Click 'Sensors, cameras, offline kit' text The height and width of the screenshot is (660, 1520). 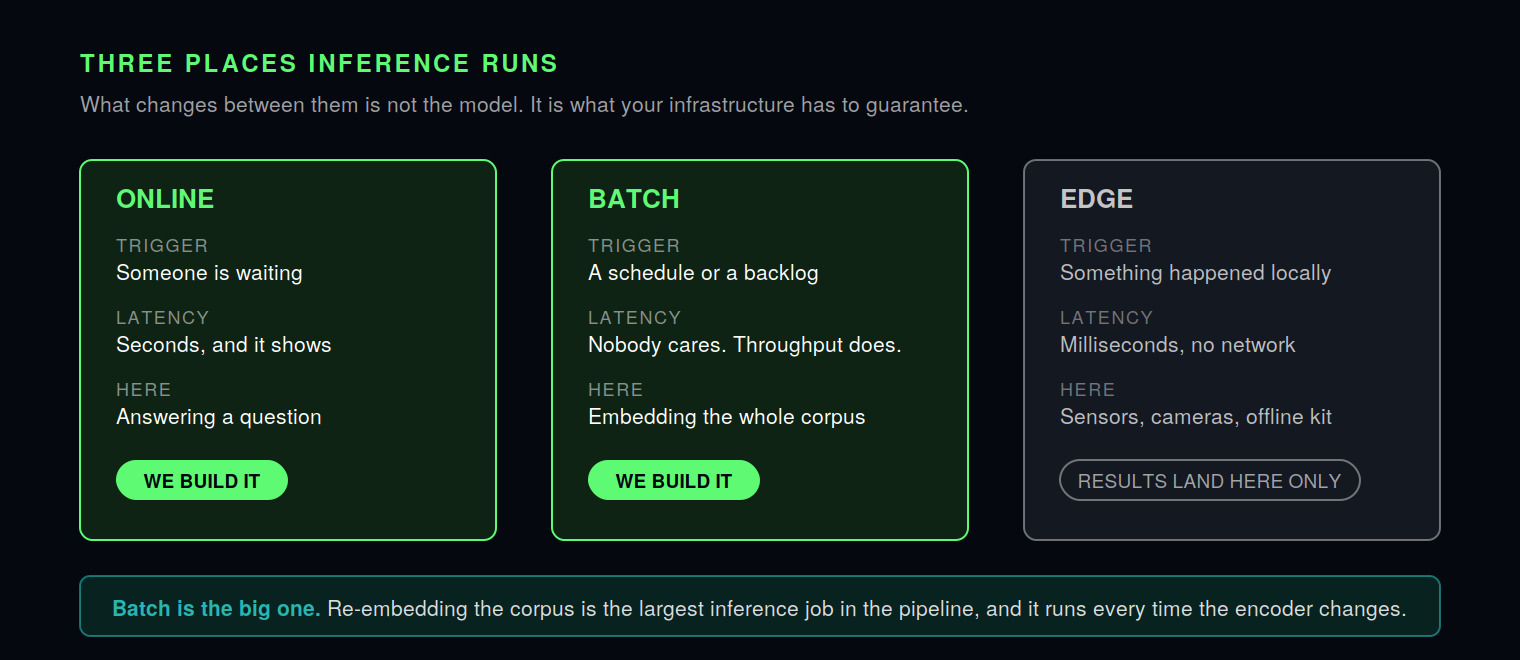click(1196, 417)
